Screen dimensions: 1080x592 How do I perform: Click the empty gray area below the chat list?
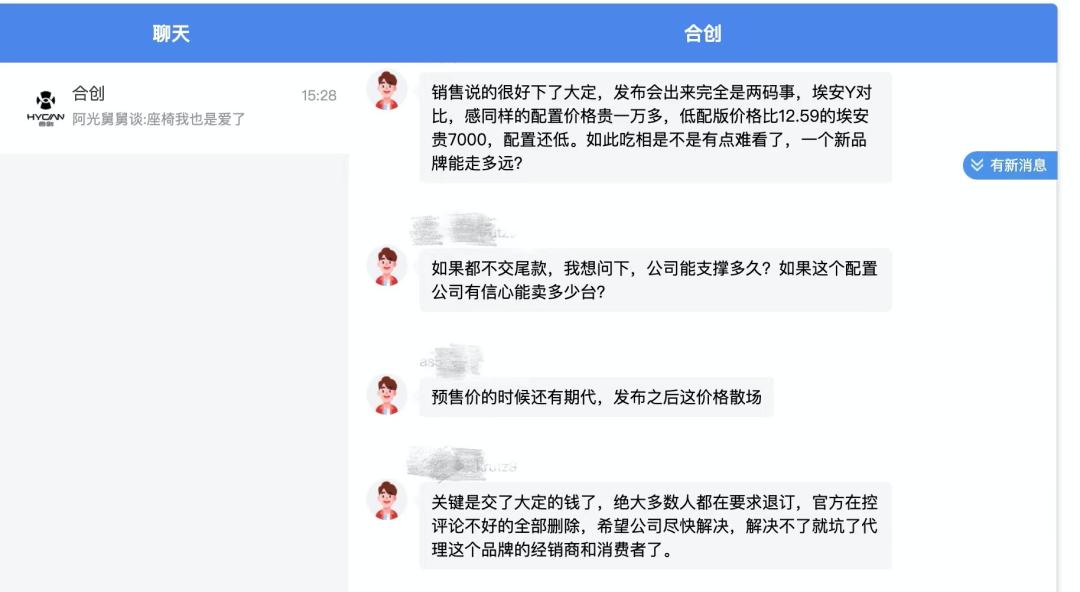(x=174, y=370)
